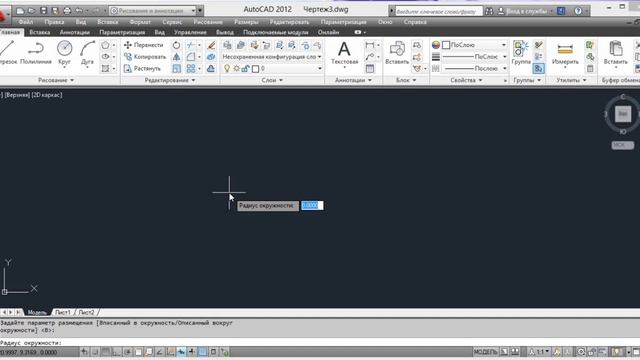Switch to Параметризация ribbon tab
The image size is (640, 360).
click(x=122, y=32)
